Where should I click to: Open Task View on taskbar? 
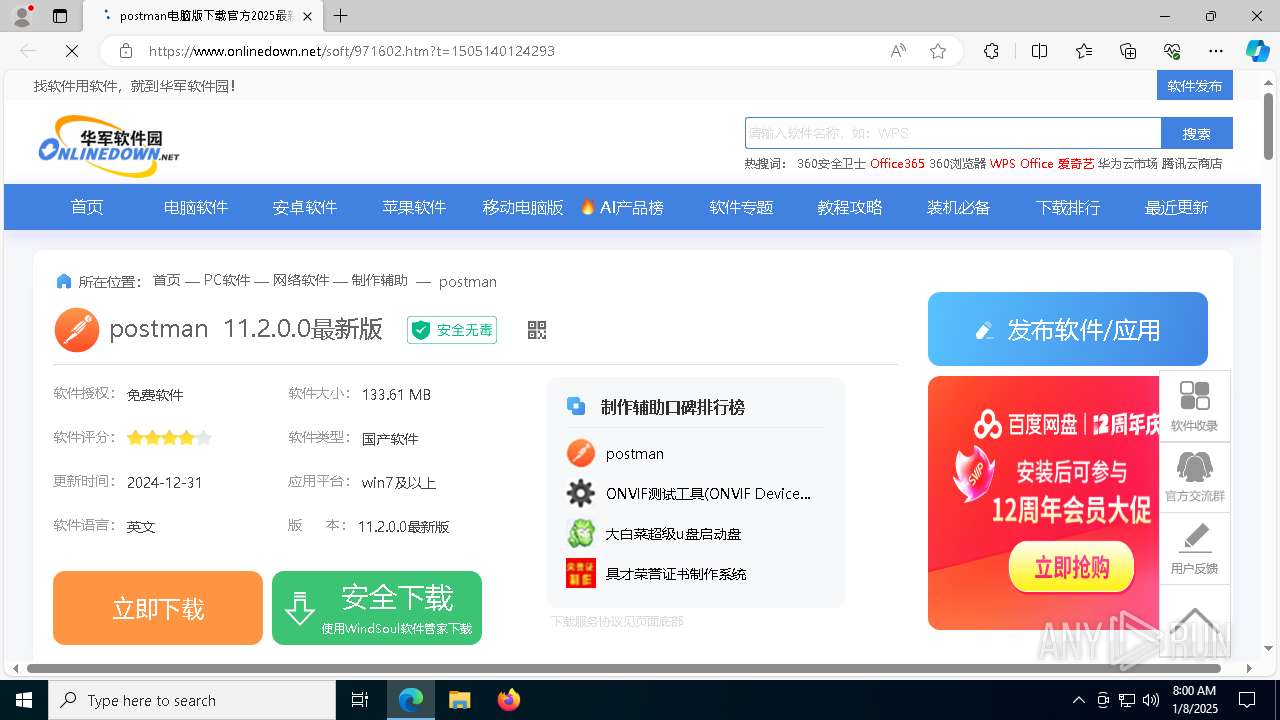coord(360,700)
